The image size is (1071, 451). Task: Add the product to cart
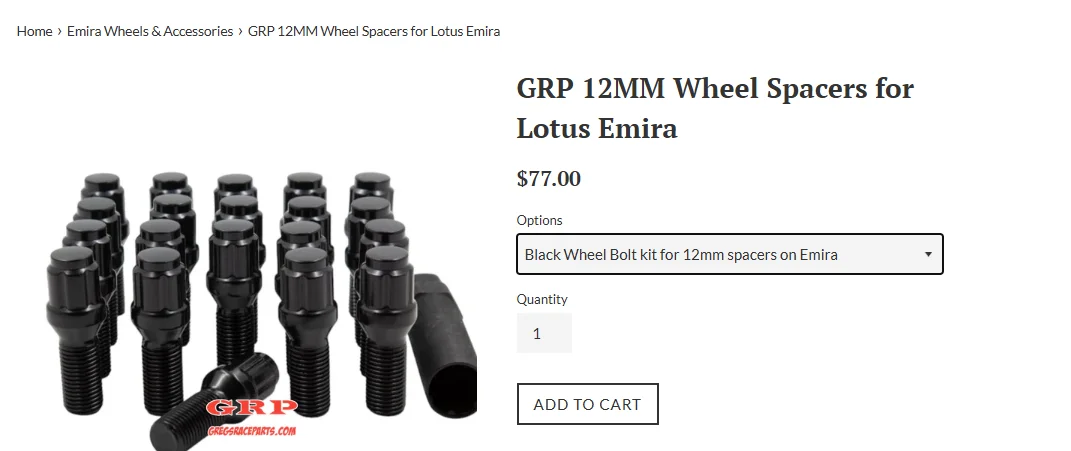point(587,404)
